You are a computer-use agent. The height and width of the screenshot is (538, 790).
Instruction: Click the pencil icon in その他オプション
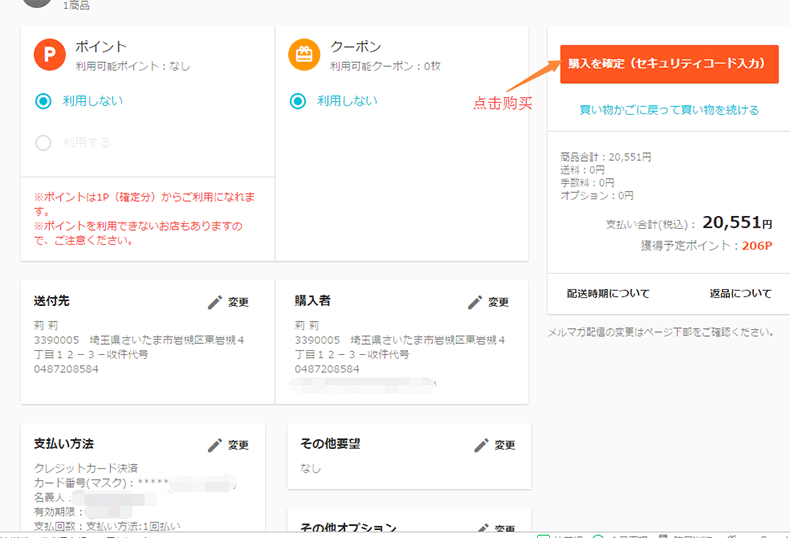(481, 529)
